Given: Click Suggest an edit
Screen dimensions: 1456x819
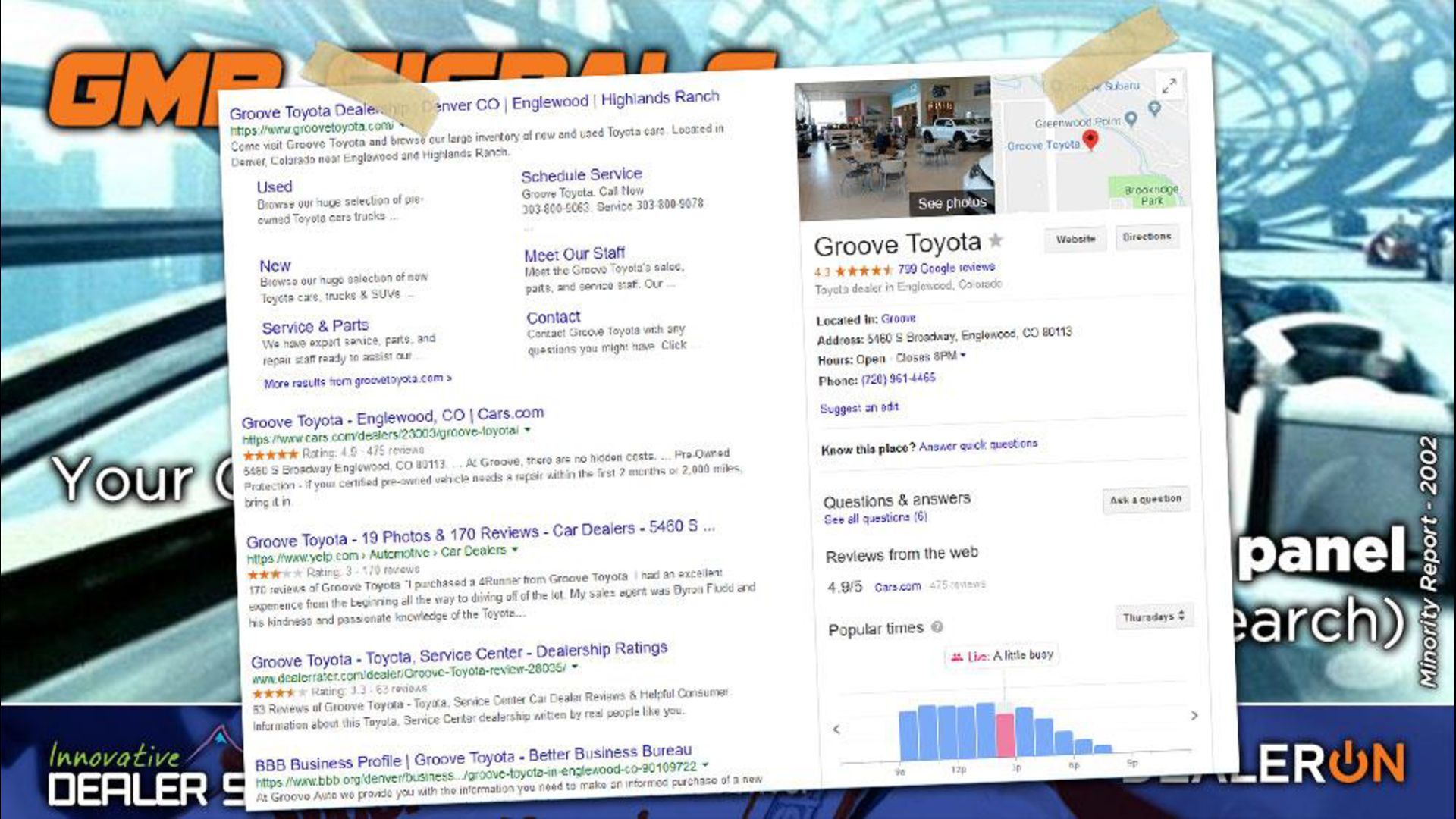Looking at the screenshot, I should click(859, 408).
